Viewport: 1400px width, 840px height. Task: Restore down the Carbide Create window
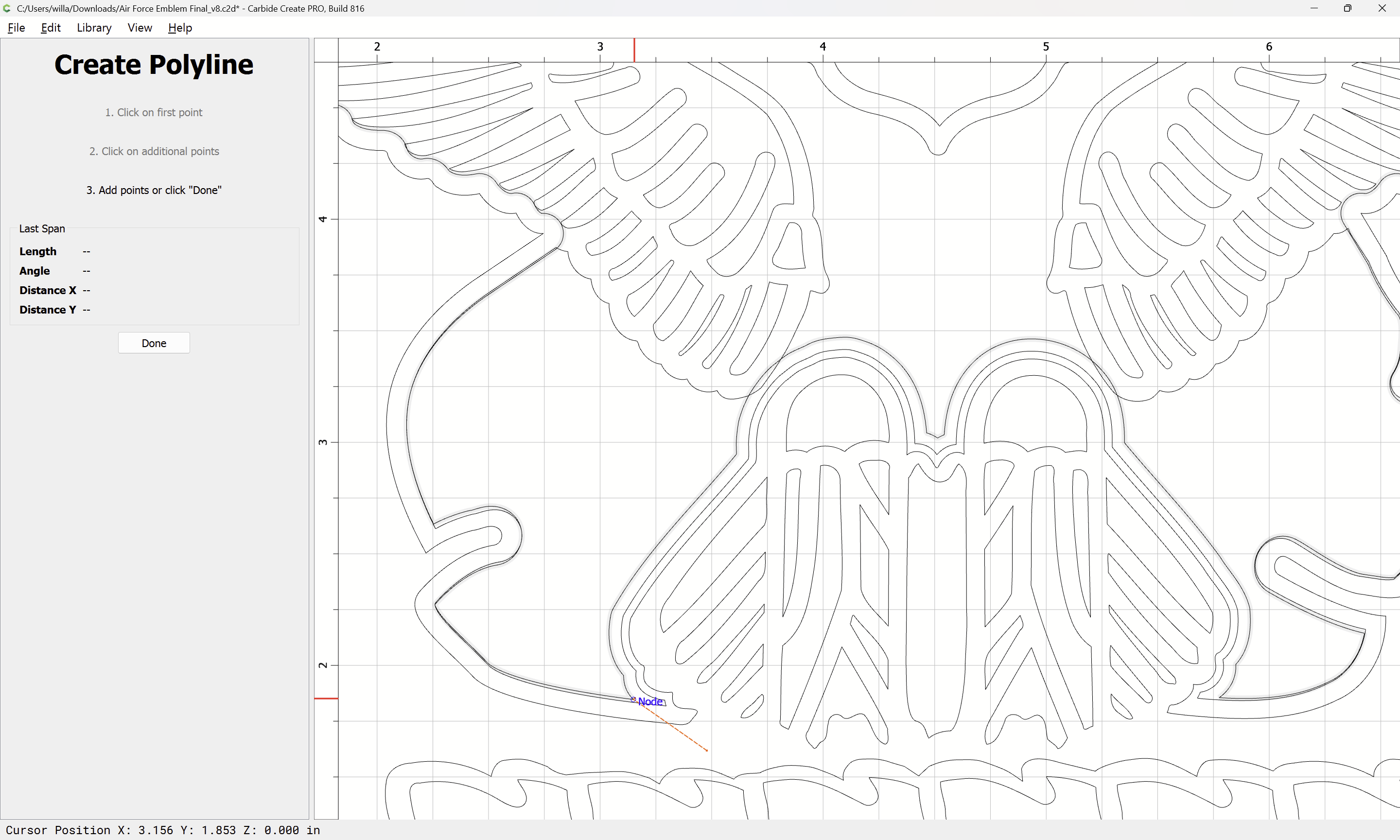pyautogui.click(x=1347, y=8)
